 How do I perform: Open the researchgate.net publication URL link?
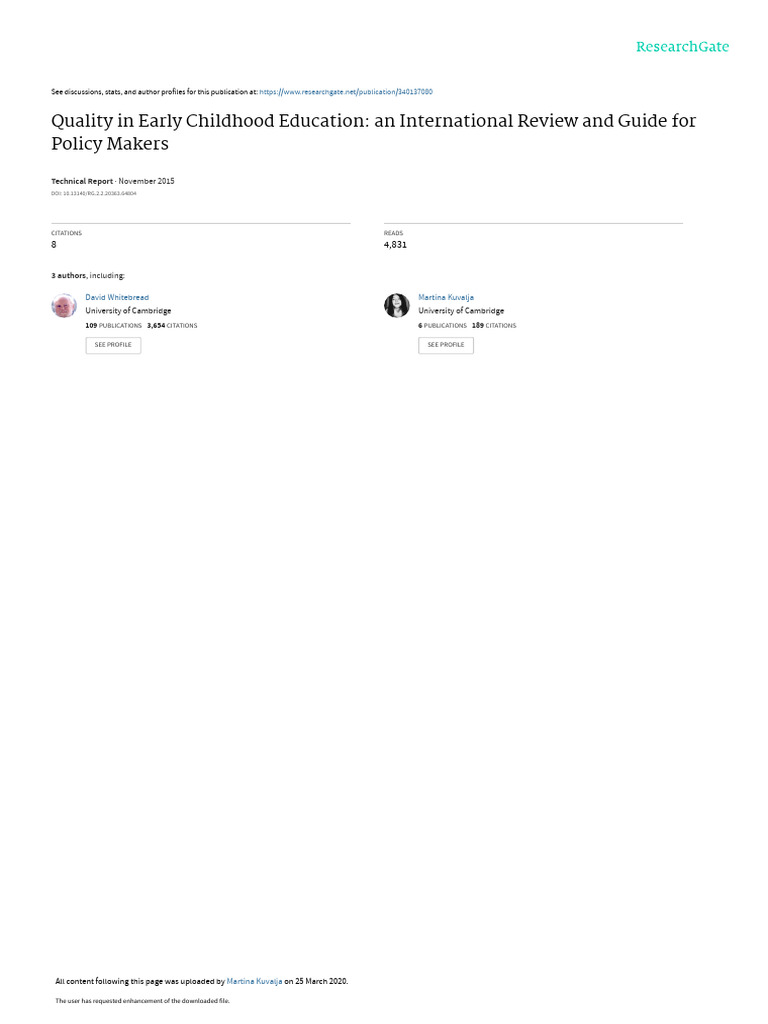coord(346,92)
